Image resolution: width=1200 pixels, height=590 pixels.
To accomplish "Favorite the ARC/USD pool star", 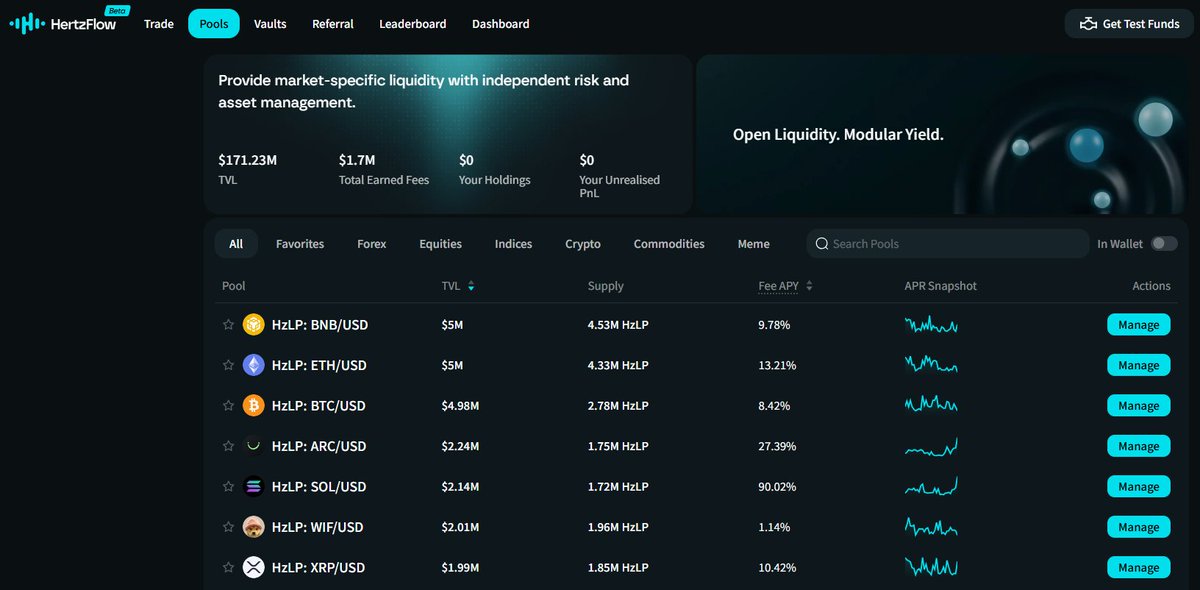I will 228,446.
